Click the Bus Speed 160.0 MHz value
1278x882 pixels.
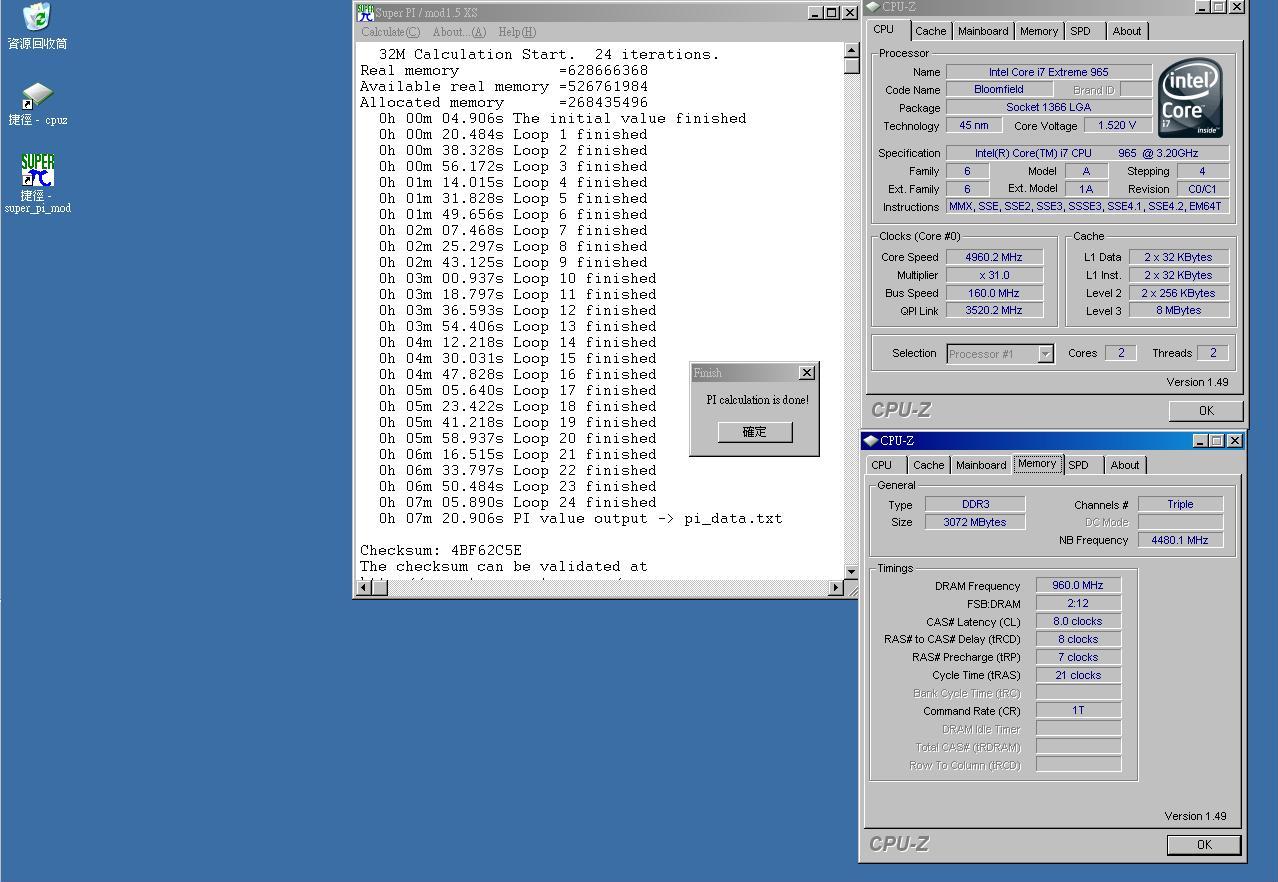(x=994, y=293)
